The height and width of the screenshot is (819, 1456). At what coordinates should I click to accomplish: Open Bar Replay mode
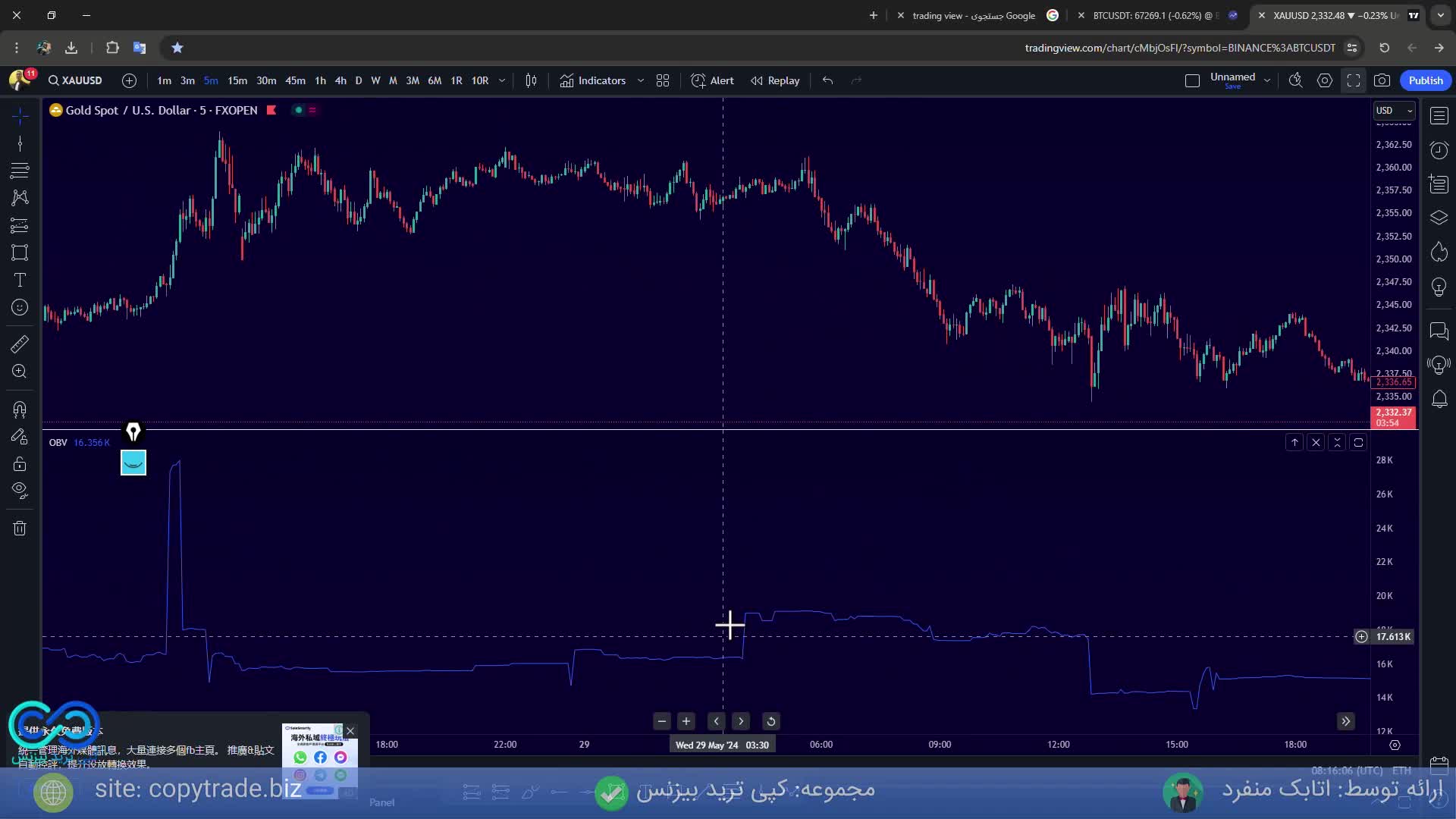point(775,80)
